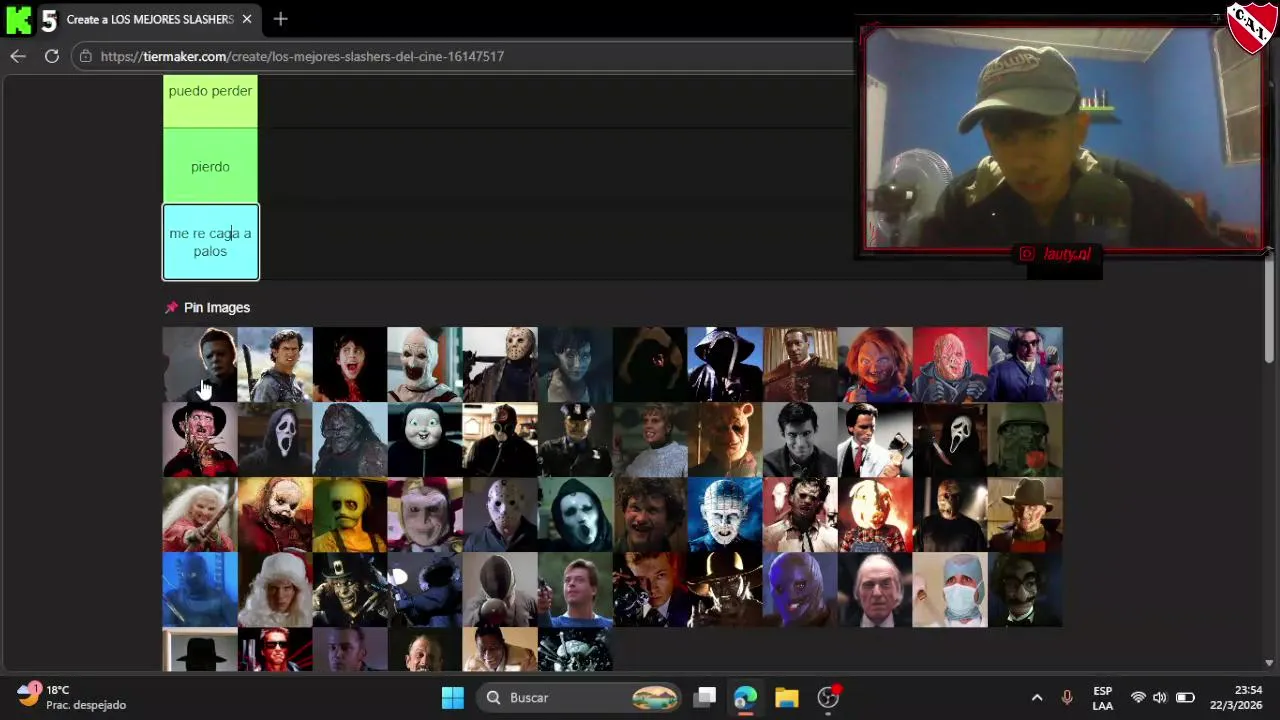Select the blue-faced man thumbnail

[x=800, y=589]
